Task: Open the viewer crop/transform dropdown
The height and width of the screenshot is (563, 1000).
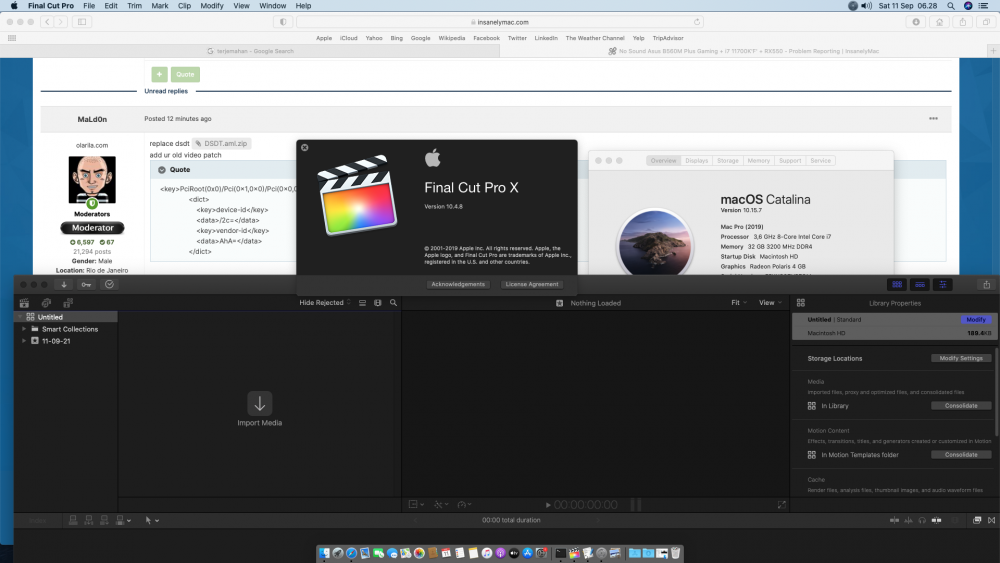Action: tap(416, 504)
